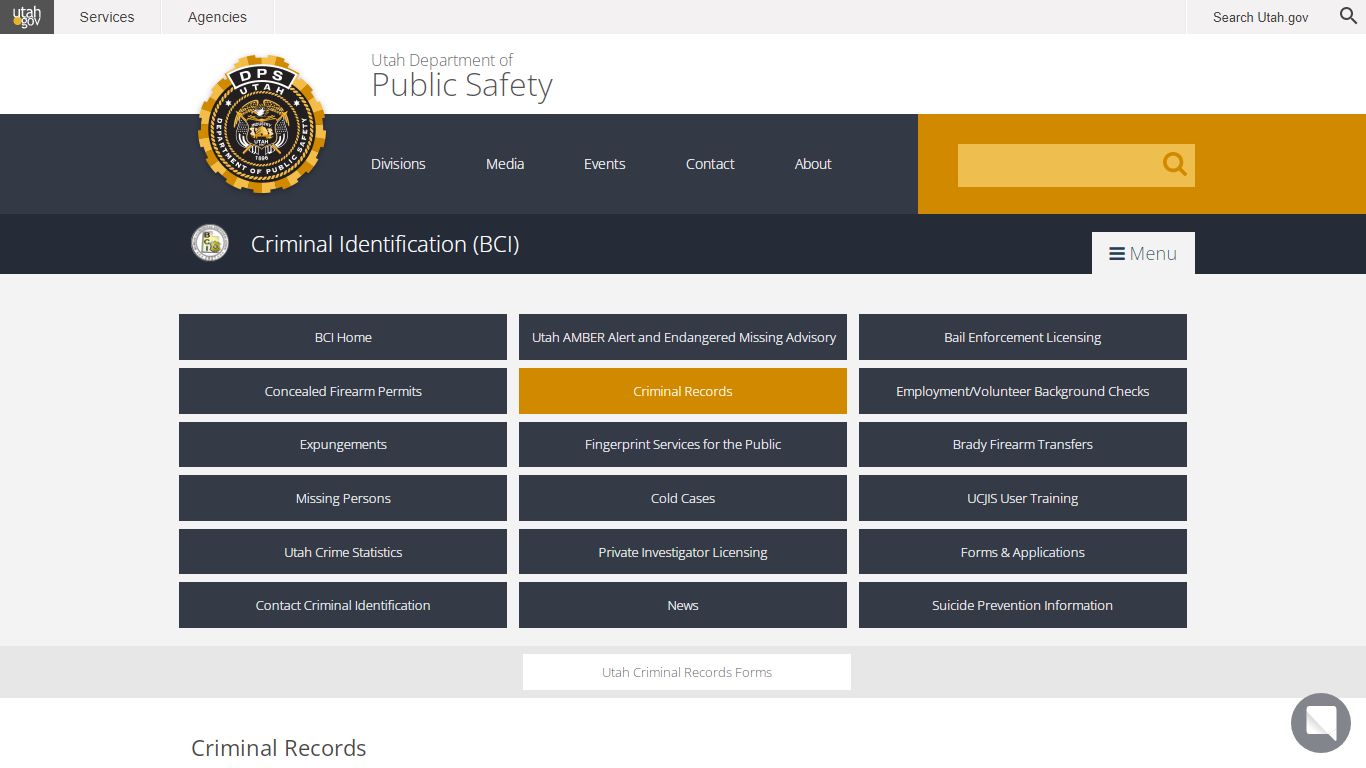Open Concealed Firearm Permits
1366x768 pixels.
(343, 391)
